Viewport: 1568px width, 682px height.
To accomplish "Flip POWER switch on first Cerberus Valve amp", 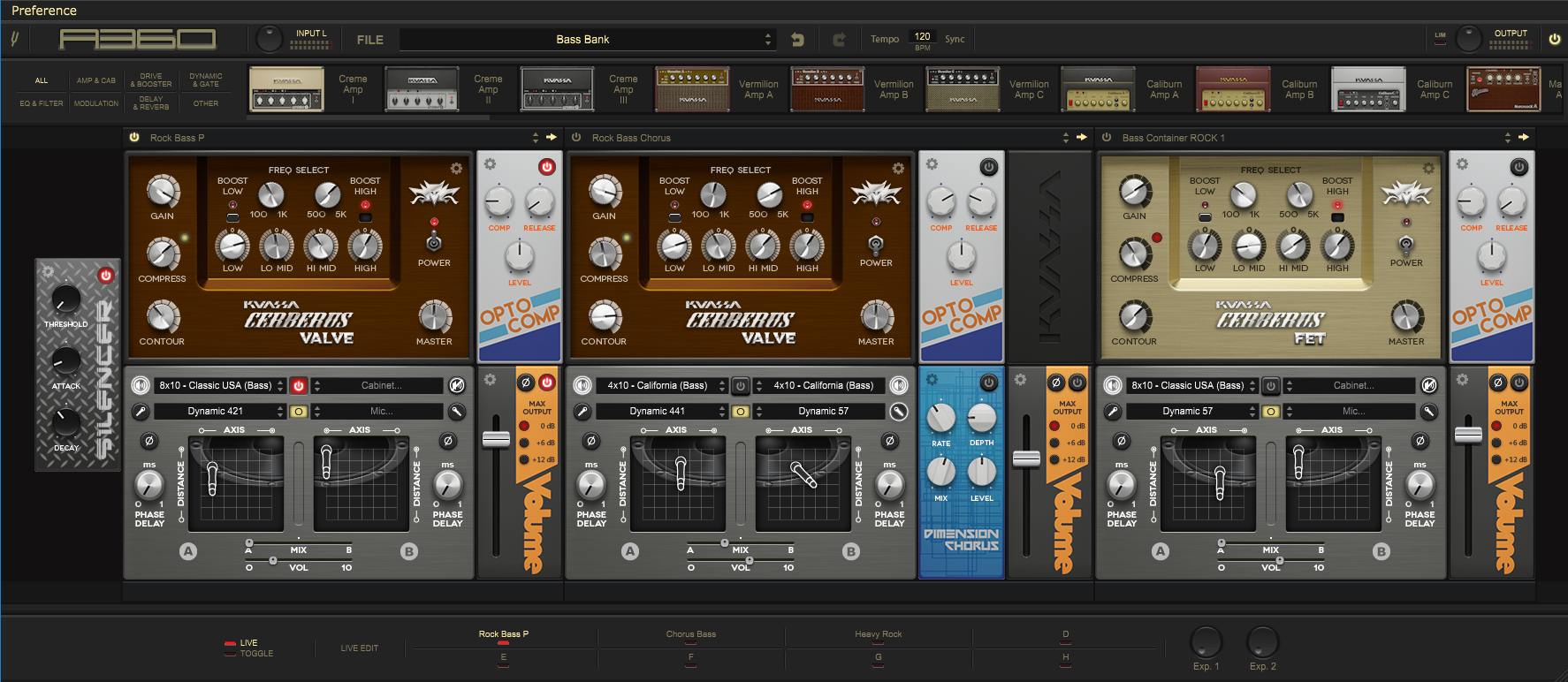I will point(433,243).
